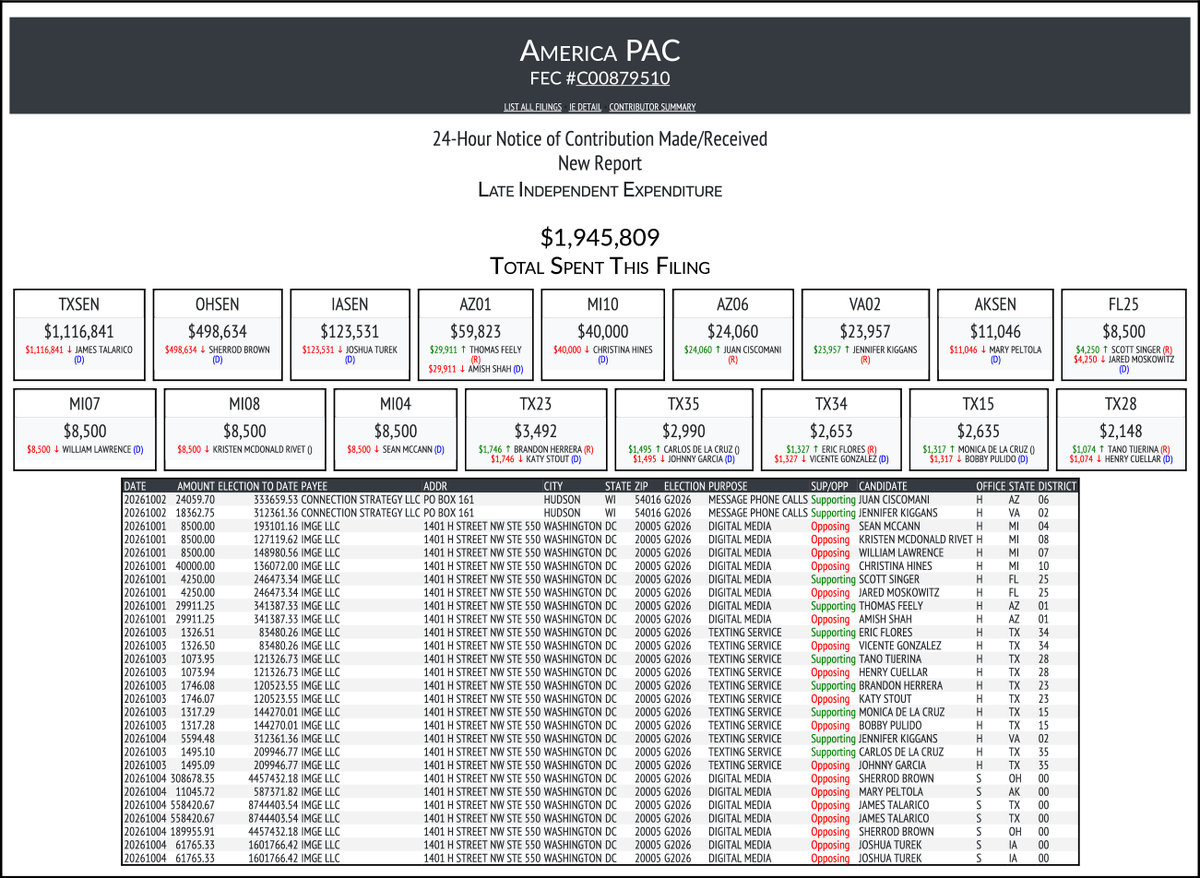Go to the IE DETAIL link
This screenshot has width=1200, height=878.
point(585,107)
